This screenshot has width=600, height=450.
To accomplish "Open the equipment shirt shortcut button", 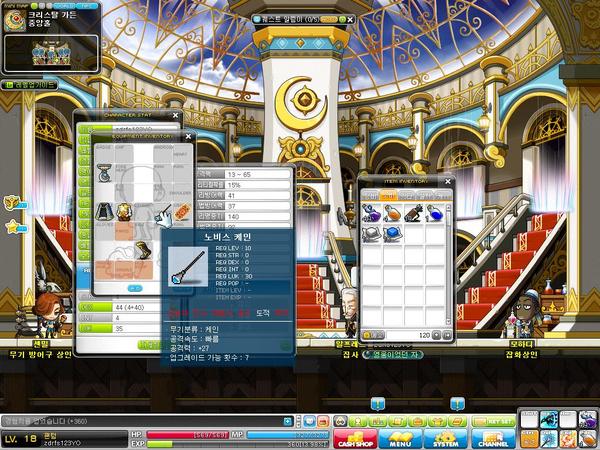I will (x=437, y=421).
